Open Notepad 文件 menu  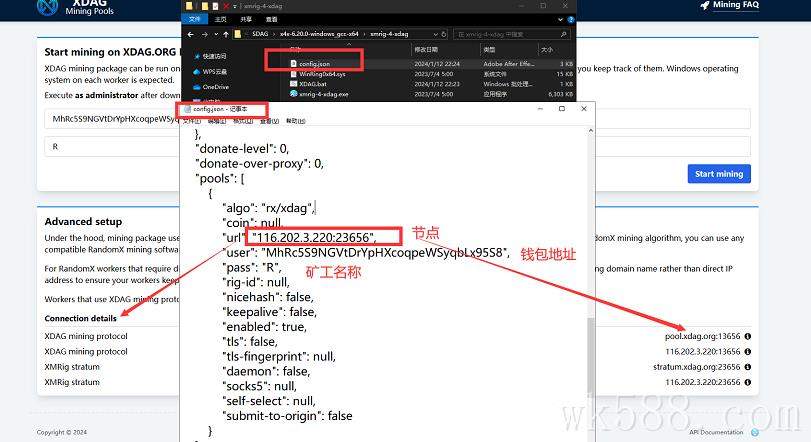point(191,121)
